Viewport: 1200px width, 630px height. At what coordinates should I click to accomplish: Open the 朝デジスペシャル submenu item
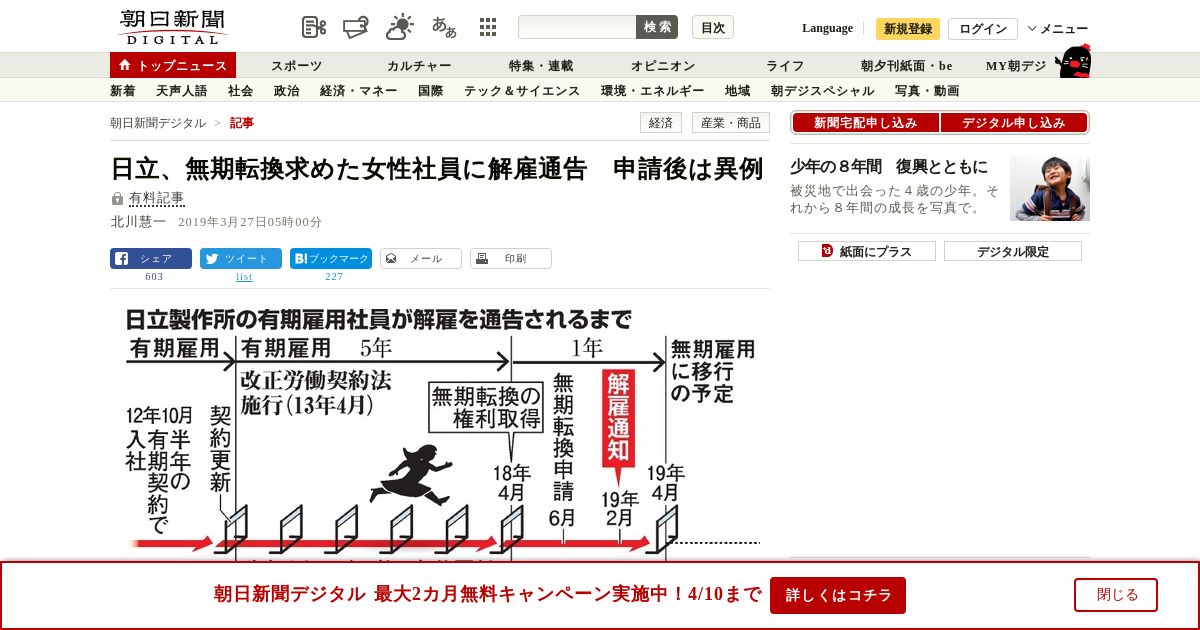[823, 91]
